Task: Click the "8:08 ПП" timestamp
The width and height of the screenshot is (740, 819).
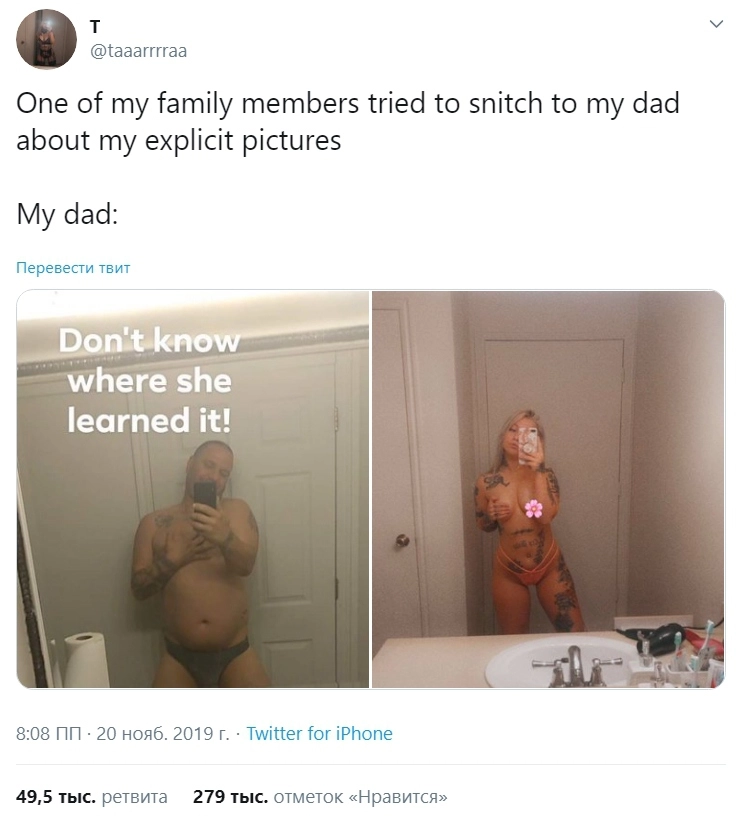Action: [49, 734]
